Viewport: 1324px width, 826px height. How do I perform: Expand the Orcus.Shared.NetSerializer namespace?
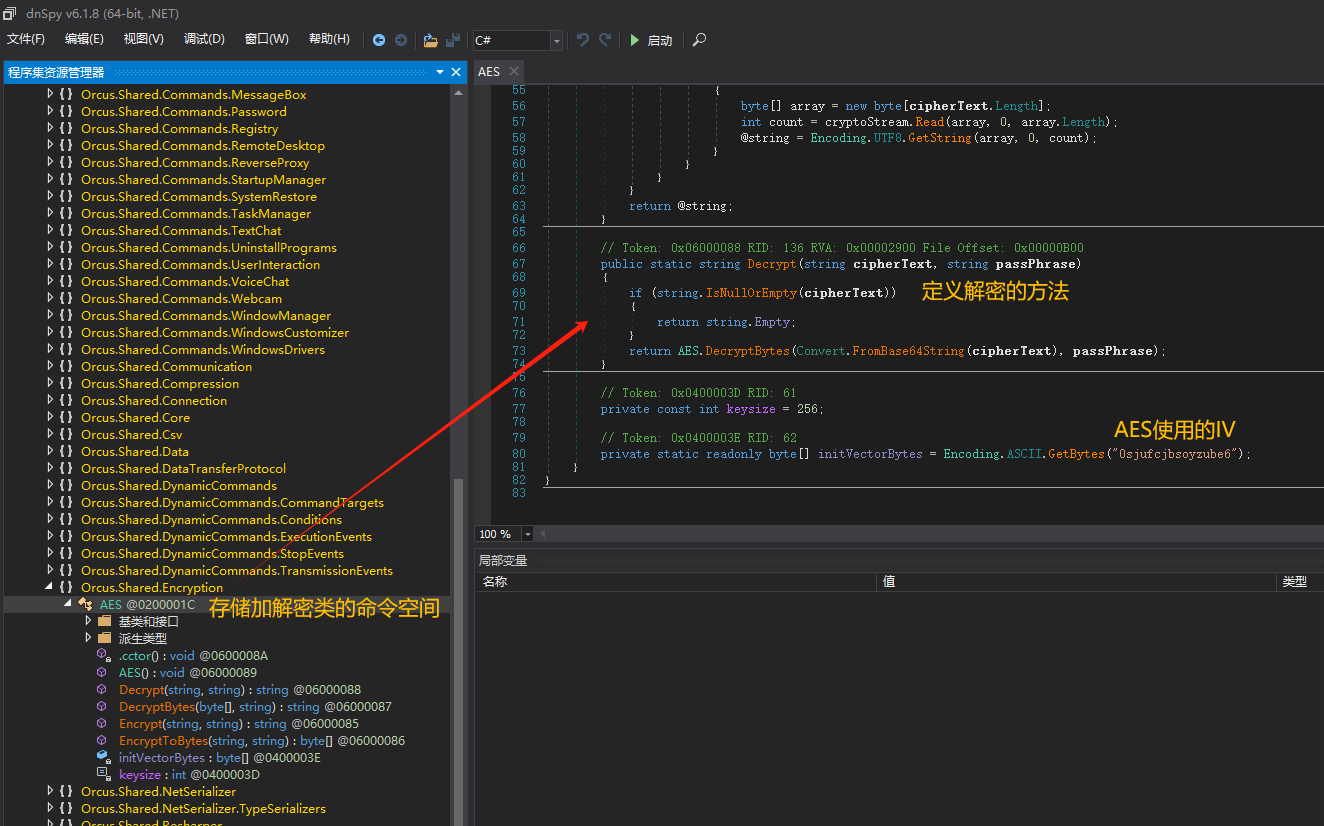tap(50, 791)
